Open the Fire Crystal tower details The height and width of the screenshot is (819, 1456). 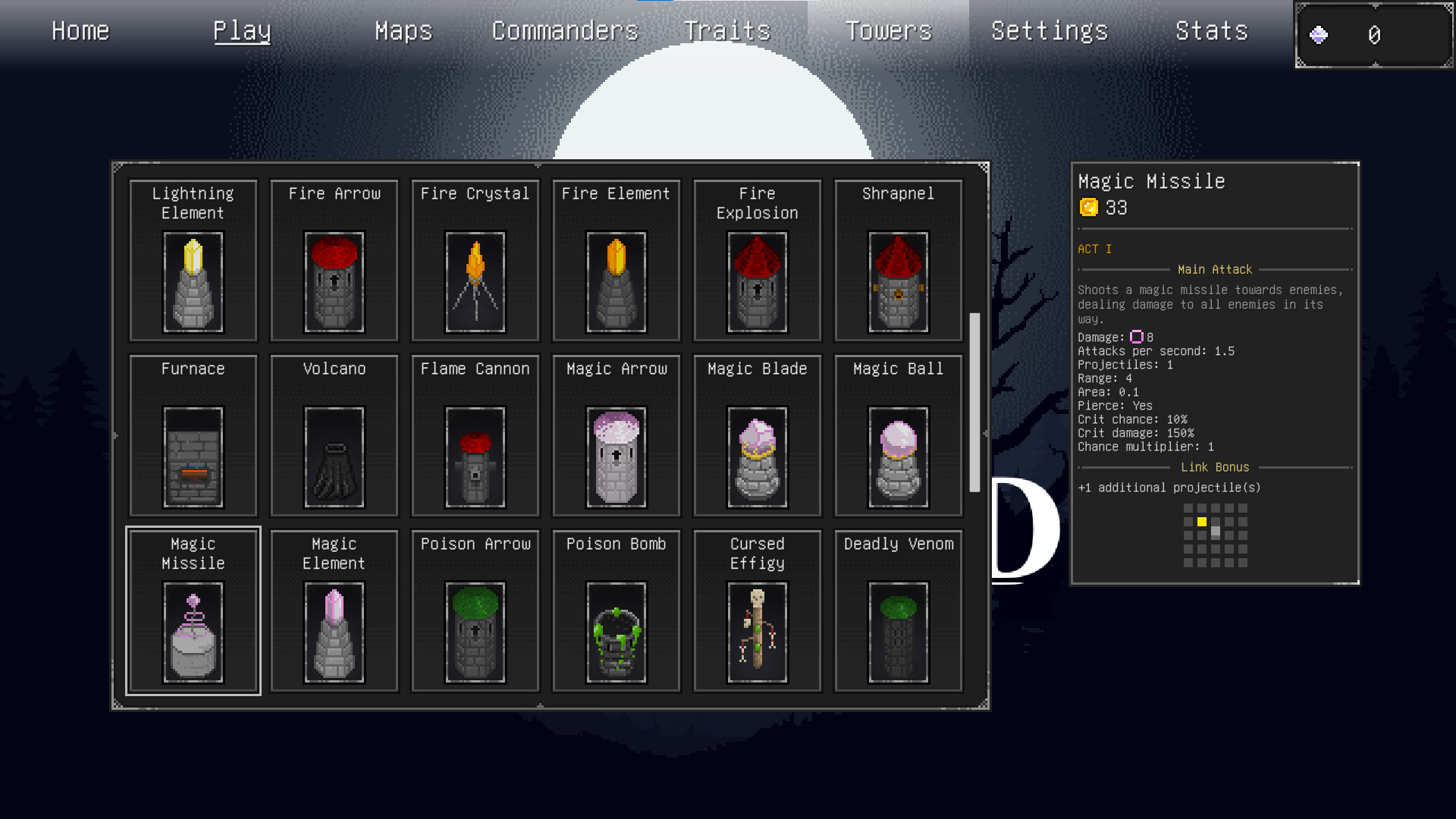475,260
